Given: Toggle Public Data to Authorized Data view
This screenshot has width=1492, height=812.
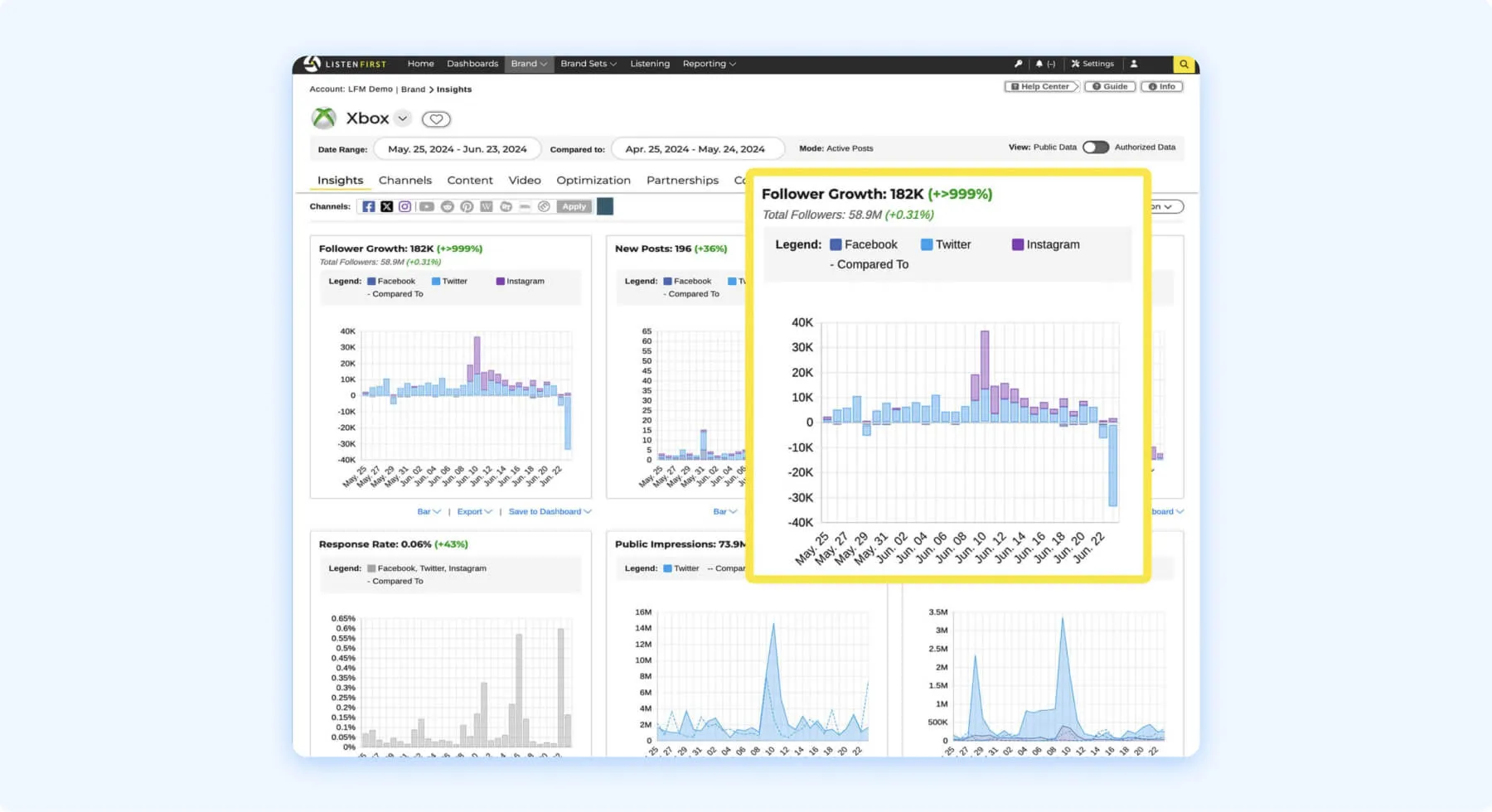Looking at the screenshot, I should [x=1096, y=147].
